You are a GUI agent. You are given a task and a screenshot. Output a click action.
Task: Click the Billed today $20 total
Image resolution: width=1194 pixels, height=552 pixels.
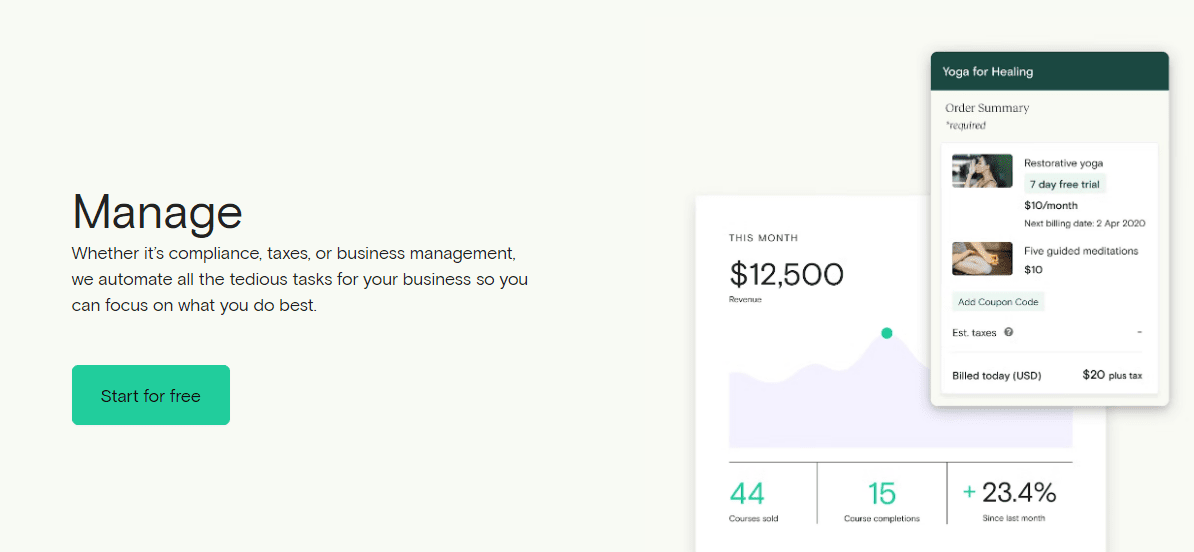[1093, 375]
